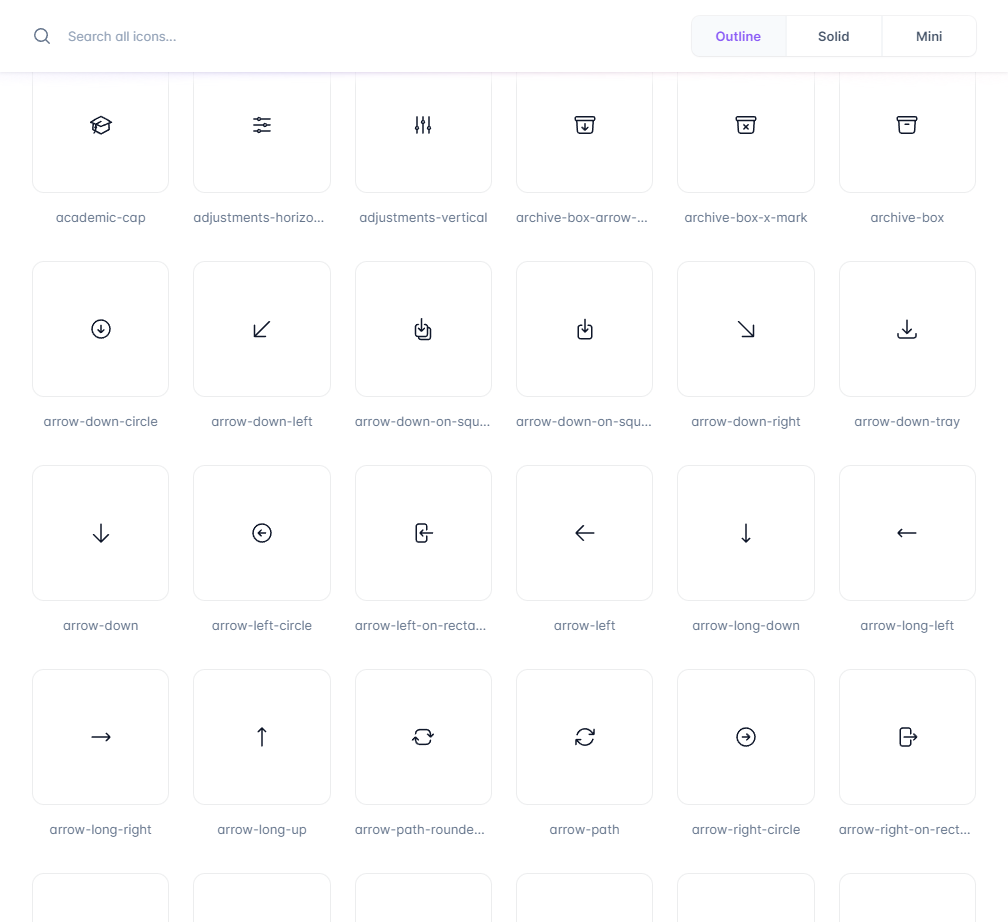Click the arrow-down-tray icon tile

[x=907, y=329]
